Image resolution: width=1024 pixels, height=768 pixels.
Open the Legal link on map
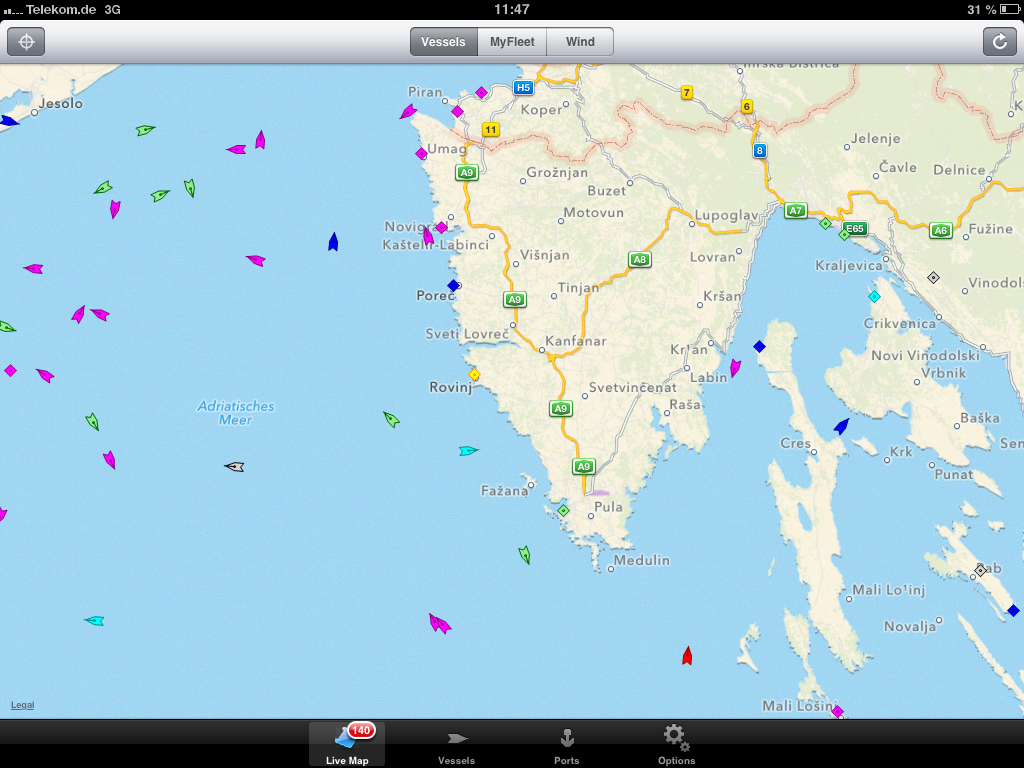[22, 705]
